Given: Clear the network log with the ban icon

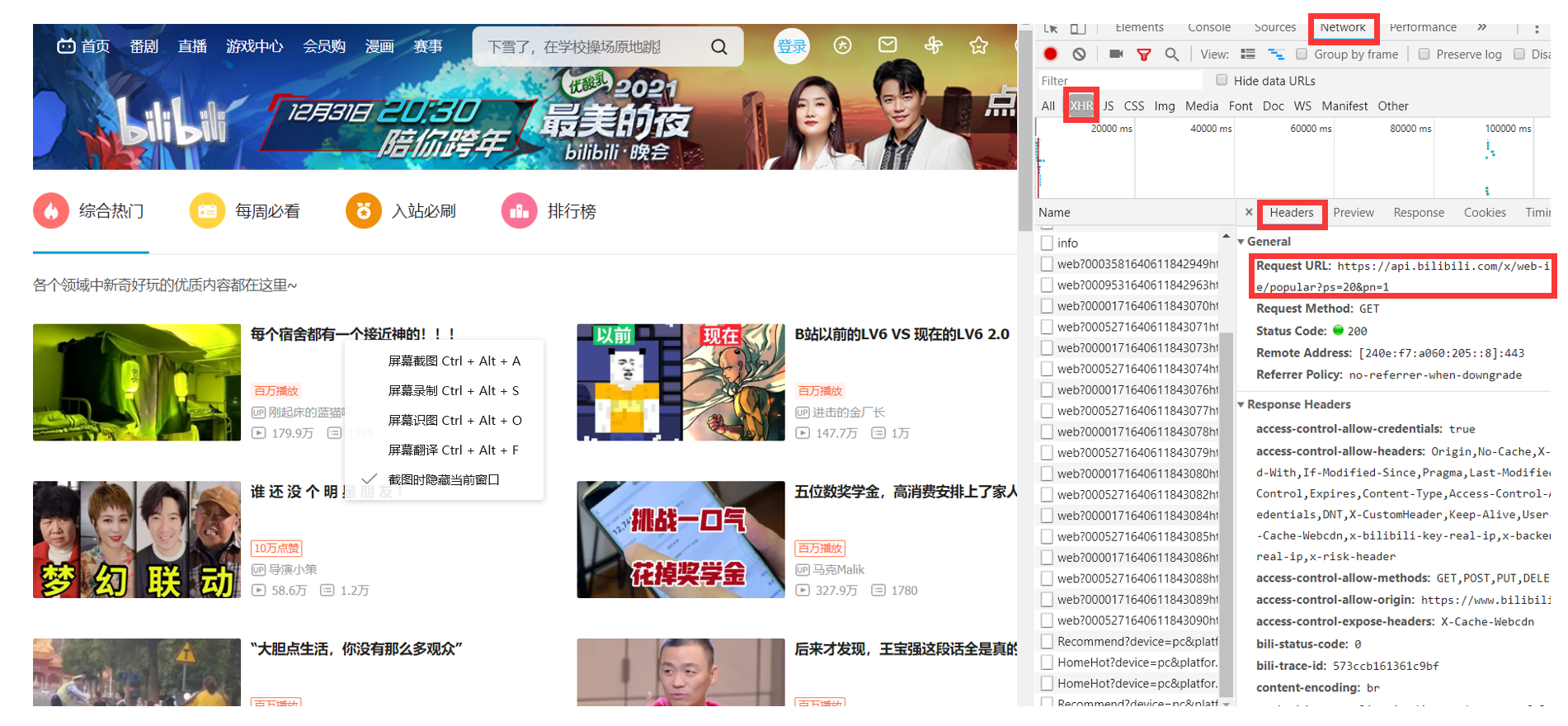Looking at the screenshot, I should [x=1079, y=54].
